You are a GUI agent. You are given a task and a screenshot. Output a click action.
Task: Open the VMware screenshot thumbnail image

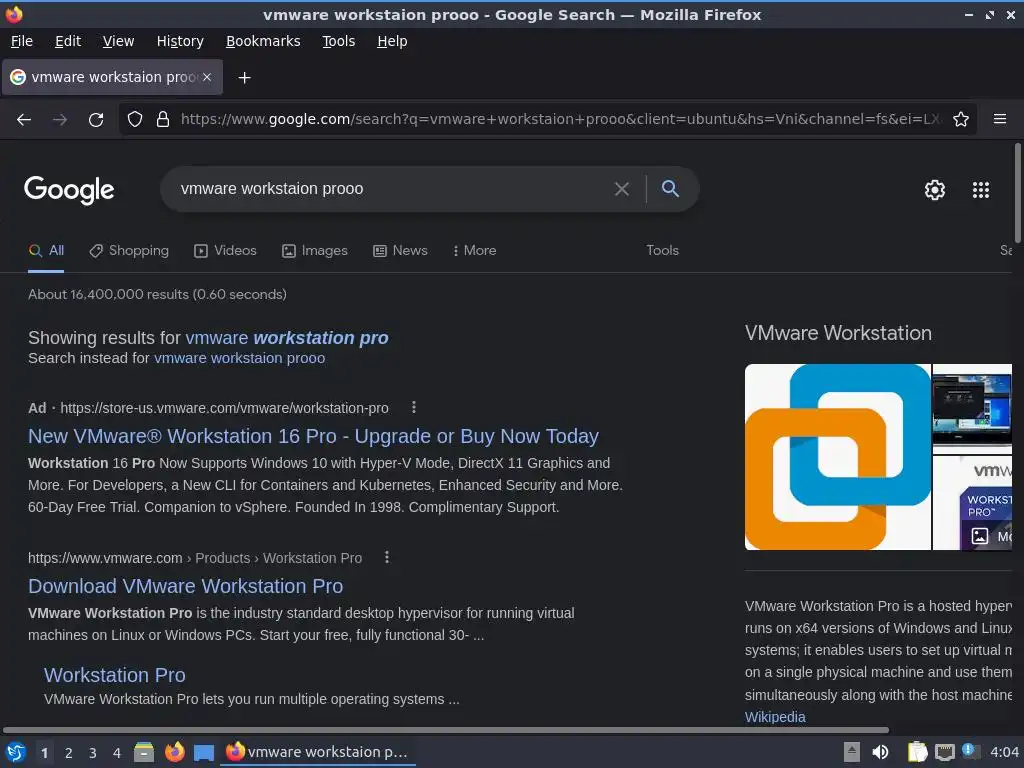click(972, 408)
